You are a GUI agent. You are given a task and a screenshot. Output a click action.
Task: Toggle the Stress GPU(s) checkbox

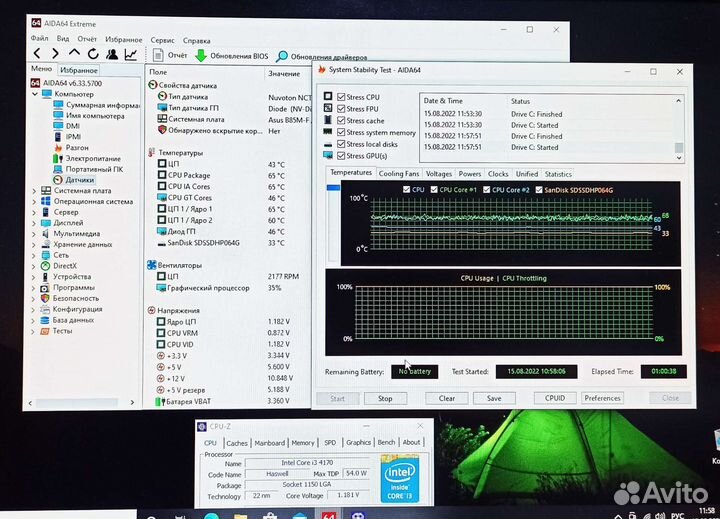pos(341,156)
